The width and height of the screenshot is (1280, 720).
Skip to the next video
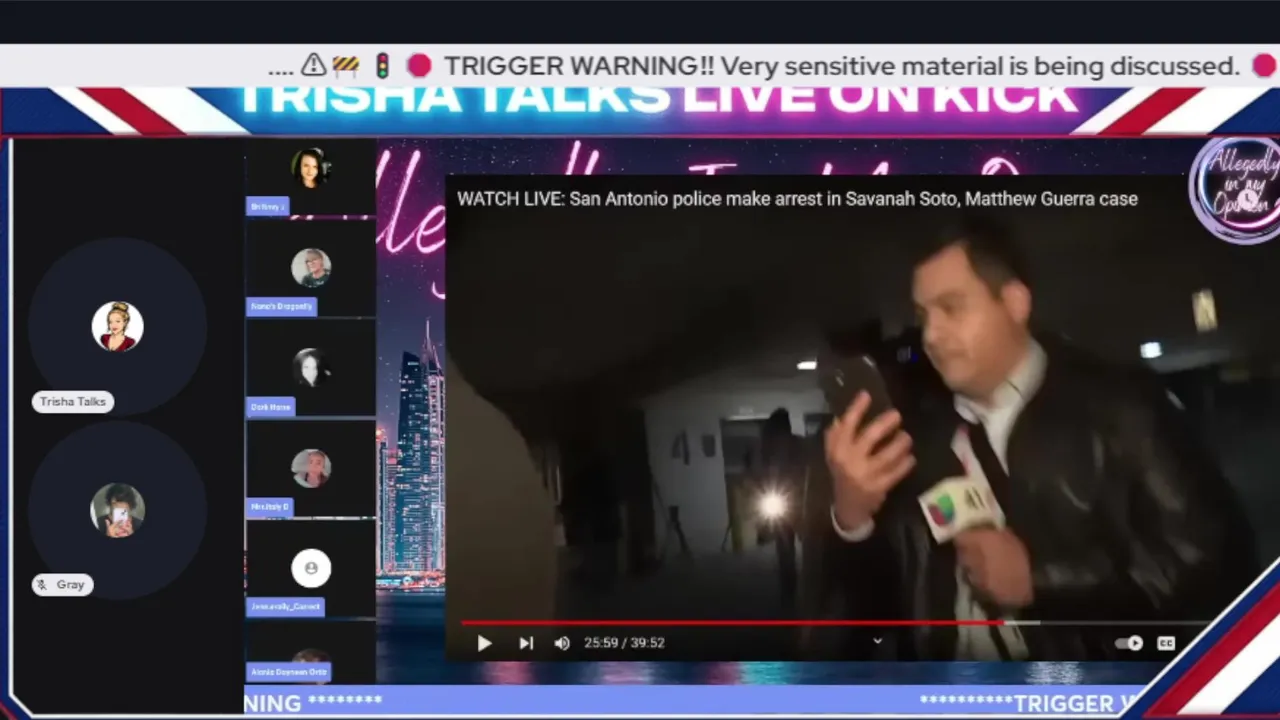[x=526, y=643]
